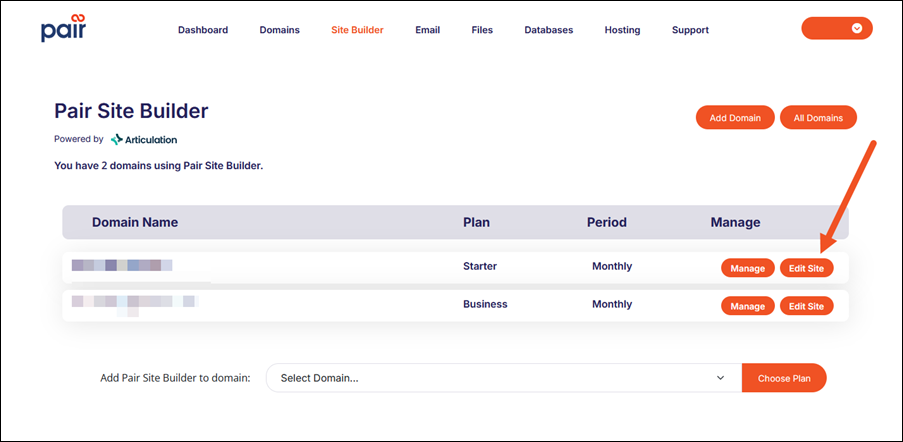Navigate to Databases

548,30
